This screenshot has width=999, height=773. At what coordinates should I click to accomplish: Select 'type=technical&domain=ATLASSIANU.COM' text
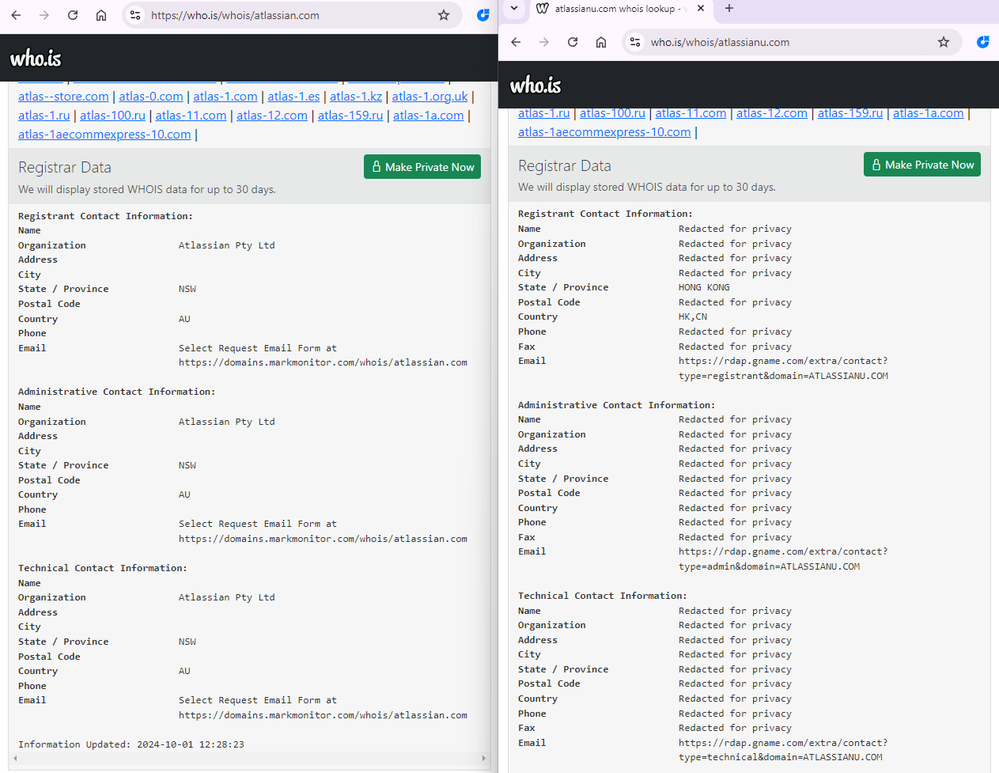pyautogui.click(x=780, y=758)
